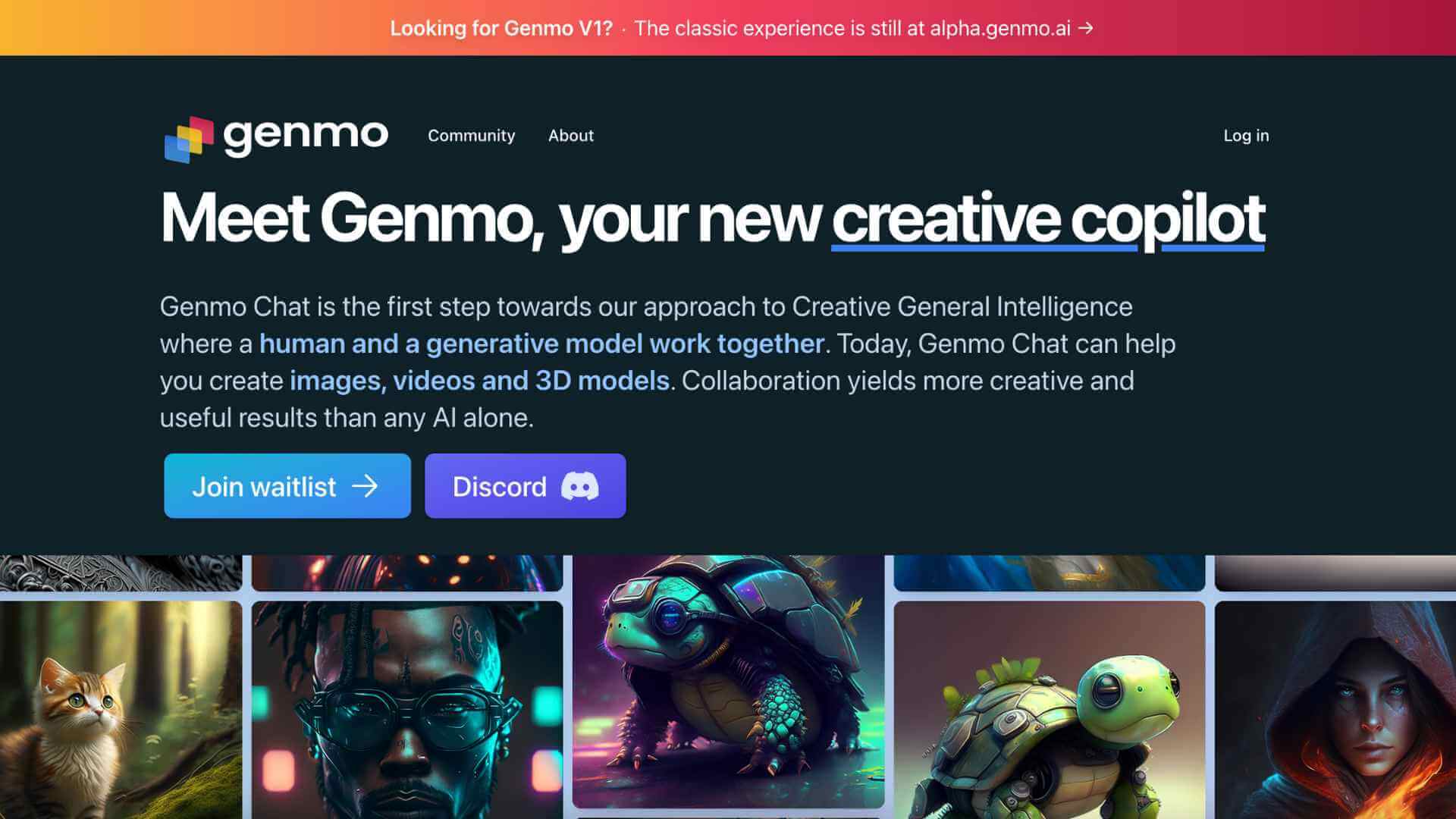The width and height of the screenshot is (1456, 819).
Task: Open the man with glasses portrait thumbnail
Action: click(x=407, y=710)
